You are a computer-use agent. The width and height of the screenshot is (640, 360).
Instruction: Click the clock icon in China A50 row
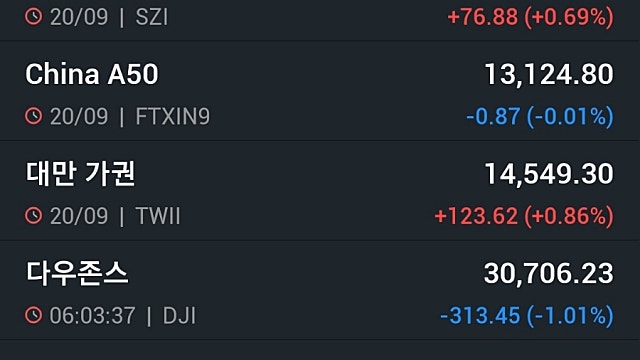pyautogui.click(x=33, y=116)
